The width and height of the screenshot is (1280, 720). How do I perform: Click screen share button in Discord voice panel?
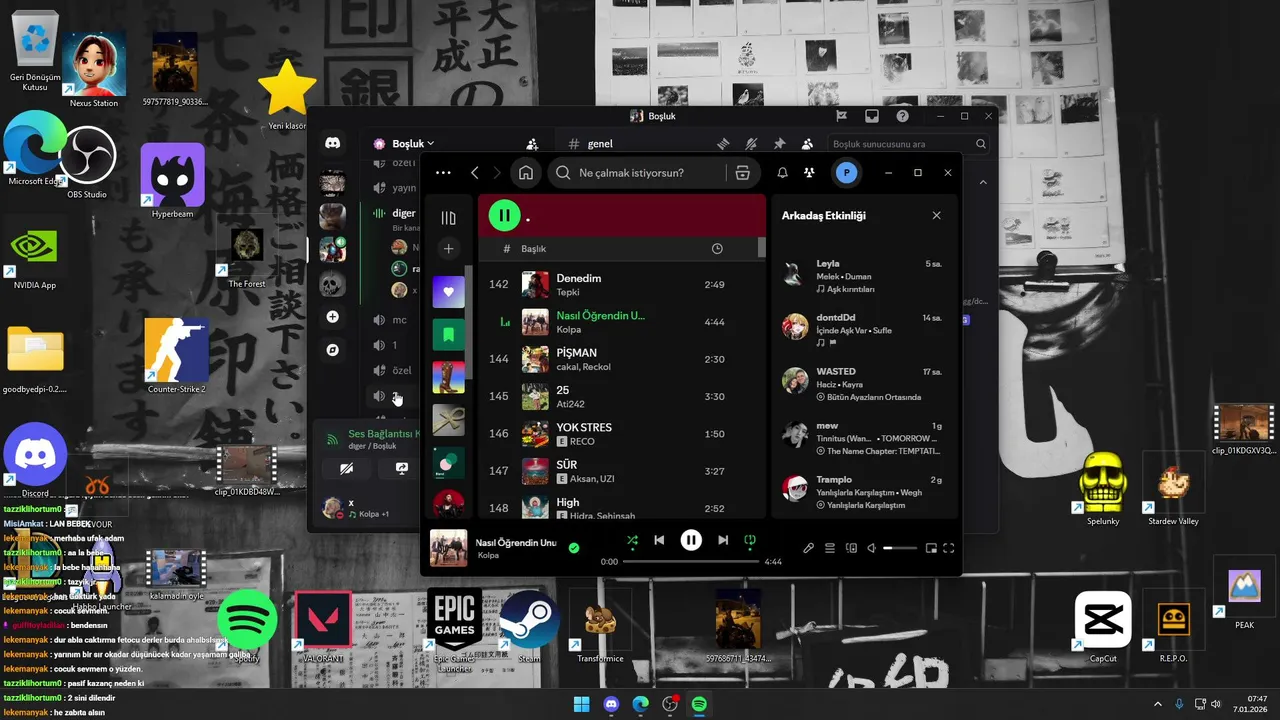pyautogui.click(x=401, y=468)
